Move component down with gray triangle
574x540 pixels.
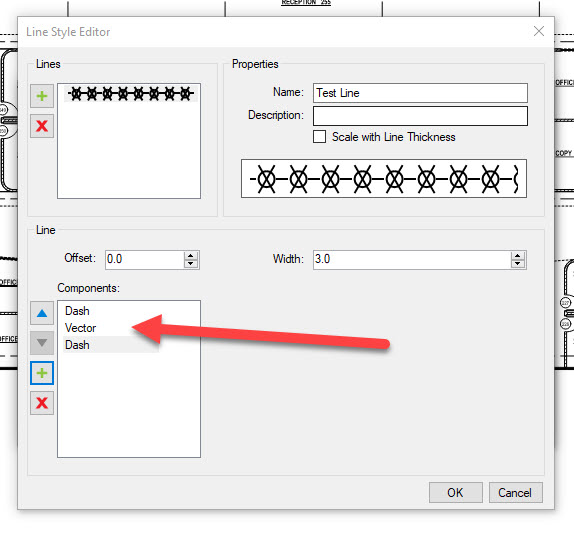pyautogui.click(x=42, y=343)
